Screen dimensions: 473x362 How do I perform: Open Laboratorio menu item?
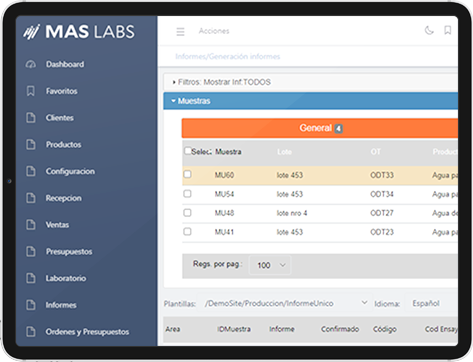66,278
